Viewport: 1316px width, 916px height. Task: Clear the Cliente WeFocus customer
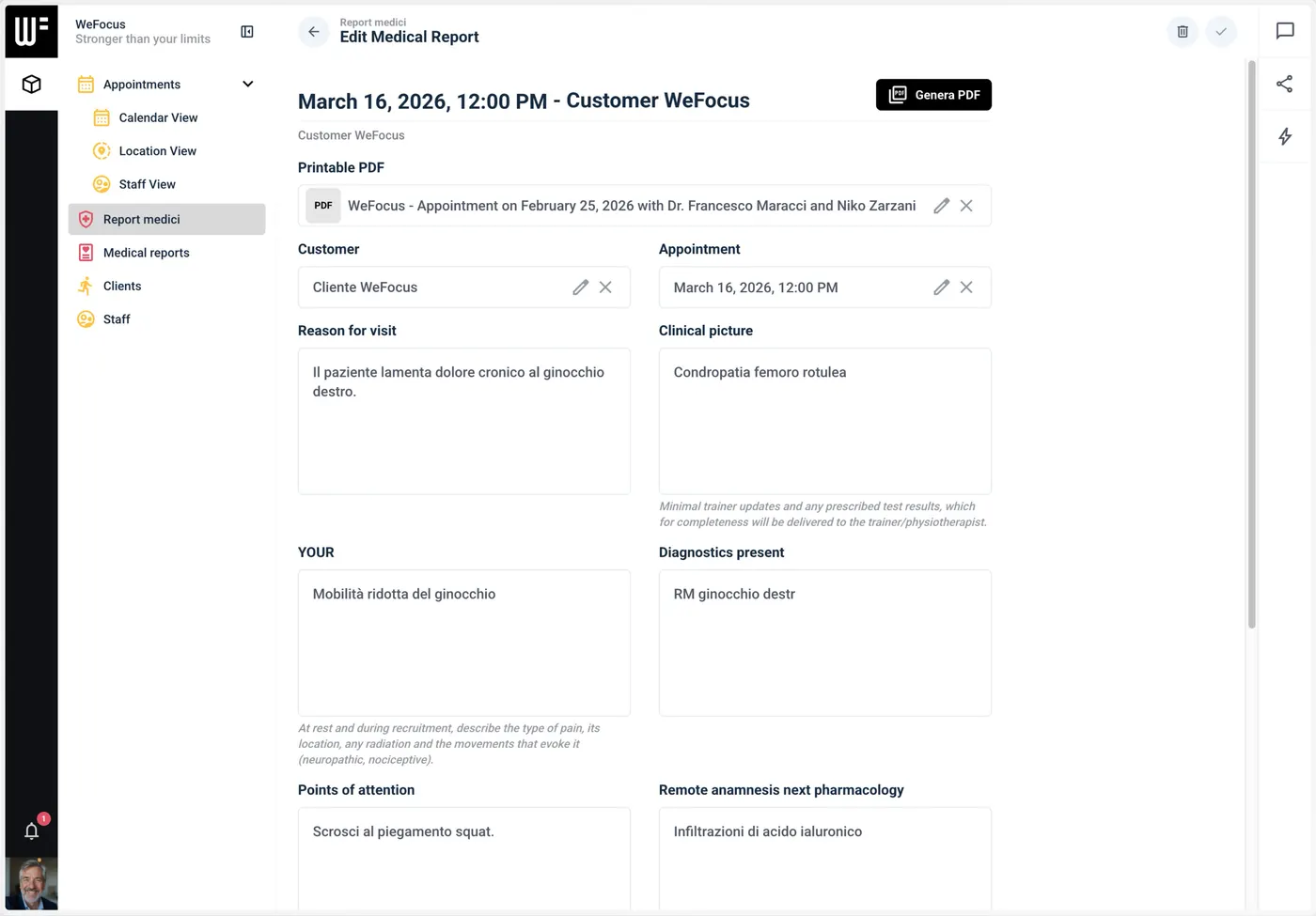pos(605,287)
